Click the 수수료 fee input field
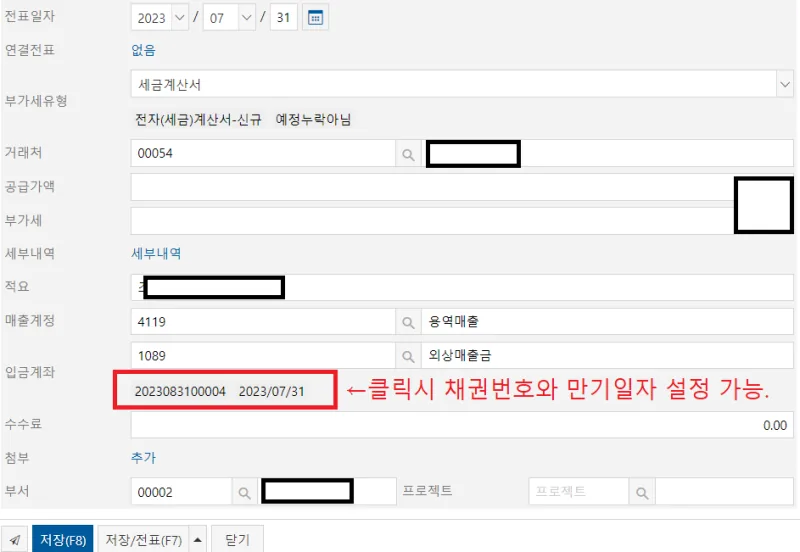 (462, 425)
